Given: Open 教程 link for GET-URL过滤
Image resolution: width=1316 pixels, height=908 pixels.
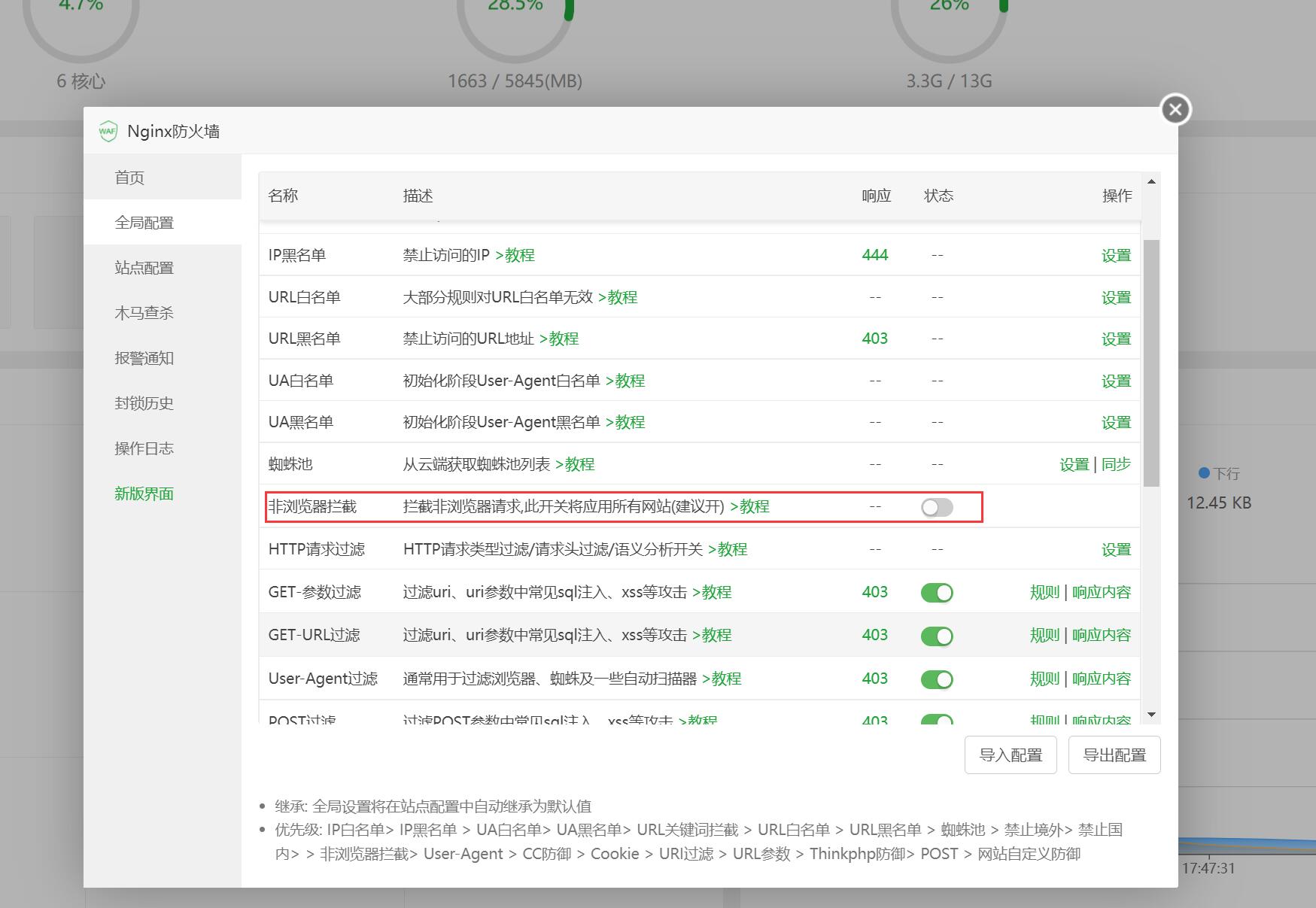Looking at the screenshot, I should pyautogui.click(x=712, y=636).
